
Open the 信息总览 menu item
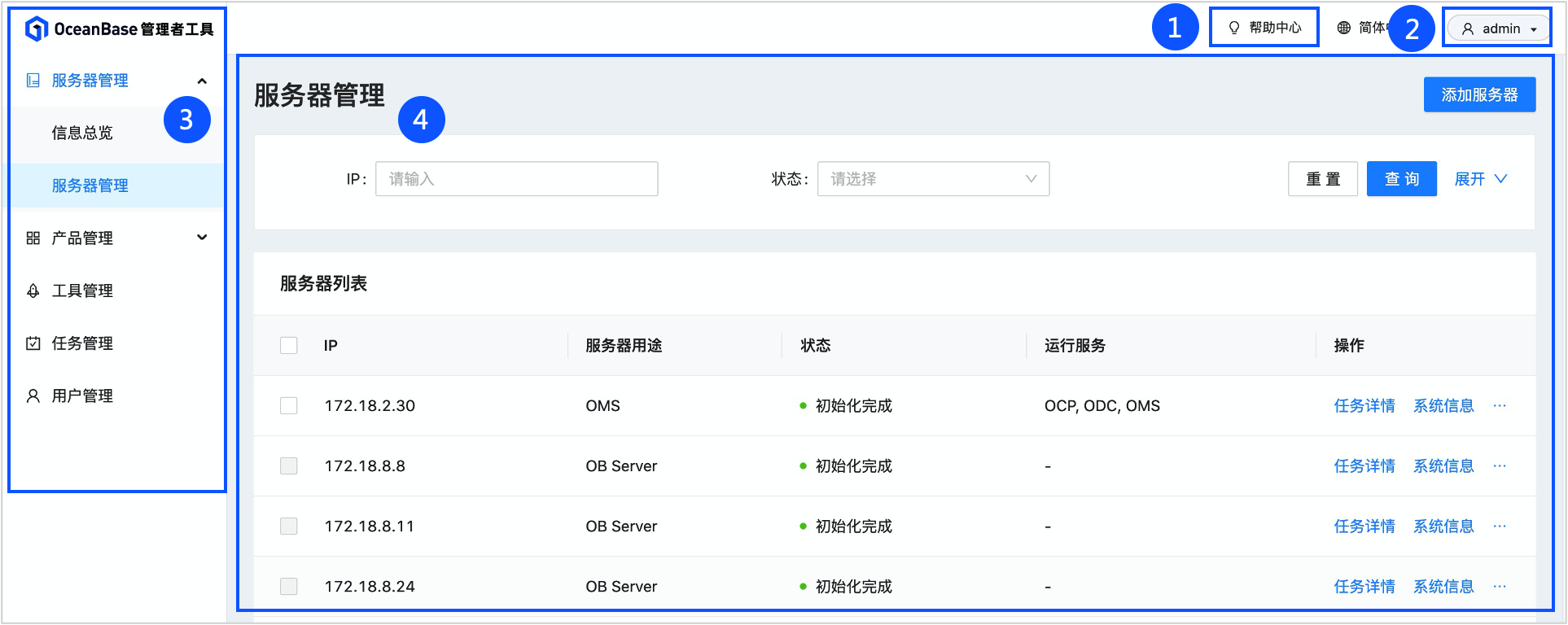[x=82, y=133]
